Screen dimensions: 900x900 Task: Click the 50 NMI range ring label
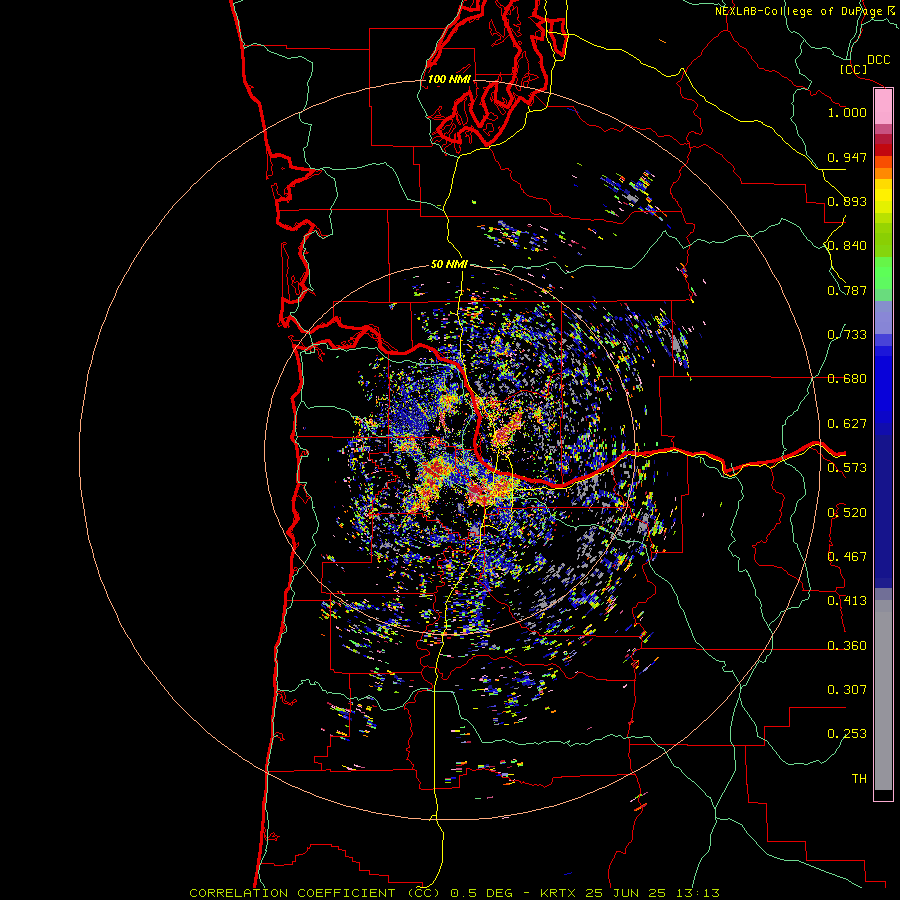click(449, 264)
